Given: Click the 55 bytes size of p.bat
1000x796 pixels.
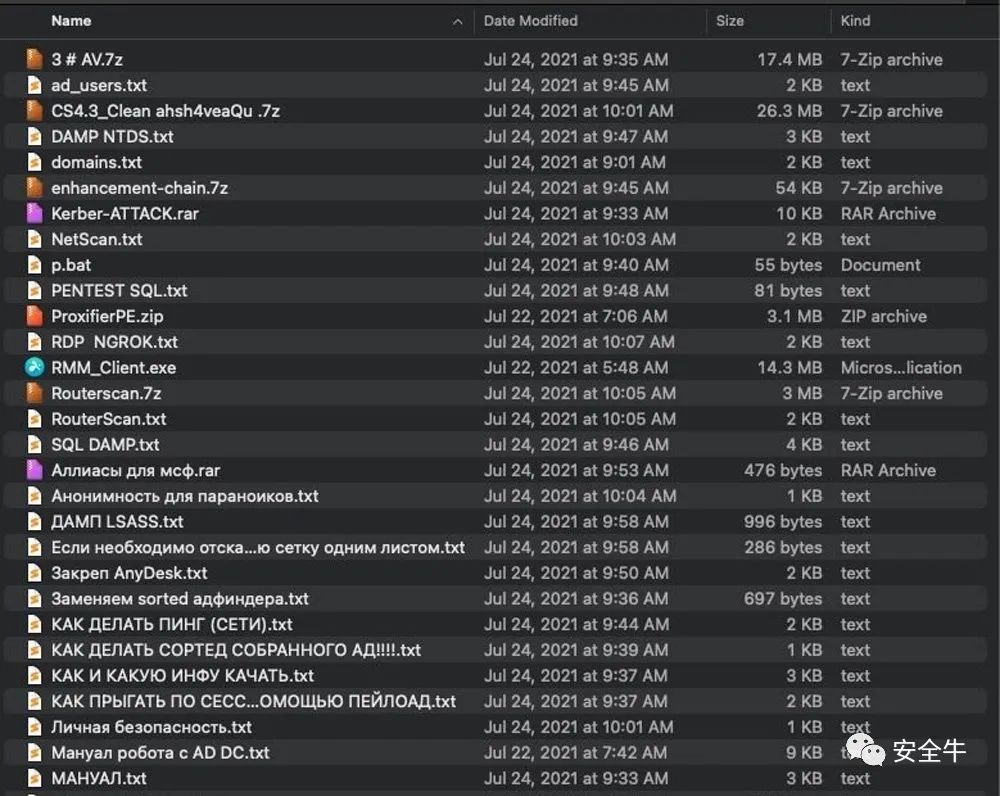Looking at the screenshot, I should point(788,265).
